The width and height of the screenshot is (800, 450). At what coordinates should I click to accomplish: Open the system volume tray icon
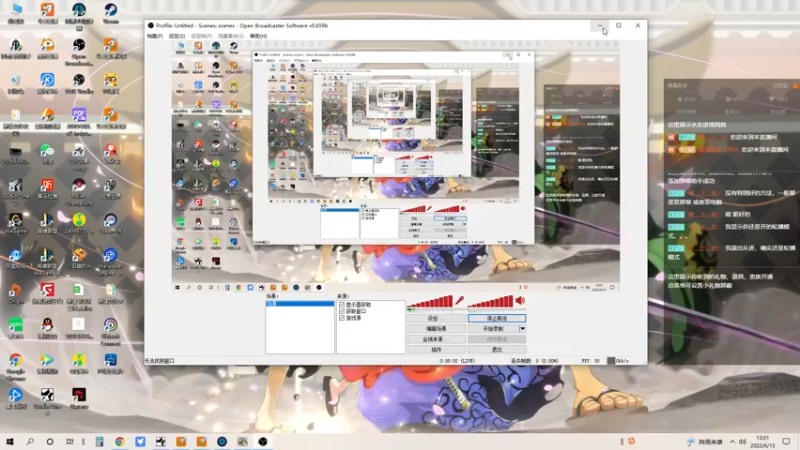(742, 441)
